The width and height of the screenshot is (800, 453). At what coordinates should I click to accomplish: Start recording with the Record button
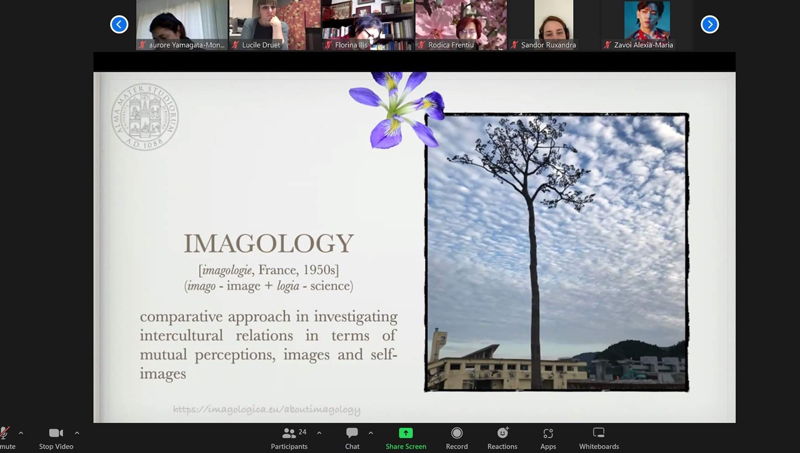[457, 438]
